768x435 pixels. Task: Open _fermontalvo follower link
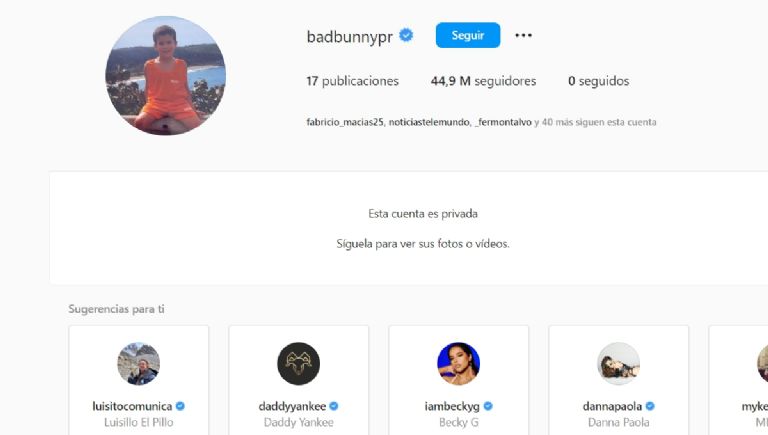pyautogui.click(x=503, y=122)
